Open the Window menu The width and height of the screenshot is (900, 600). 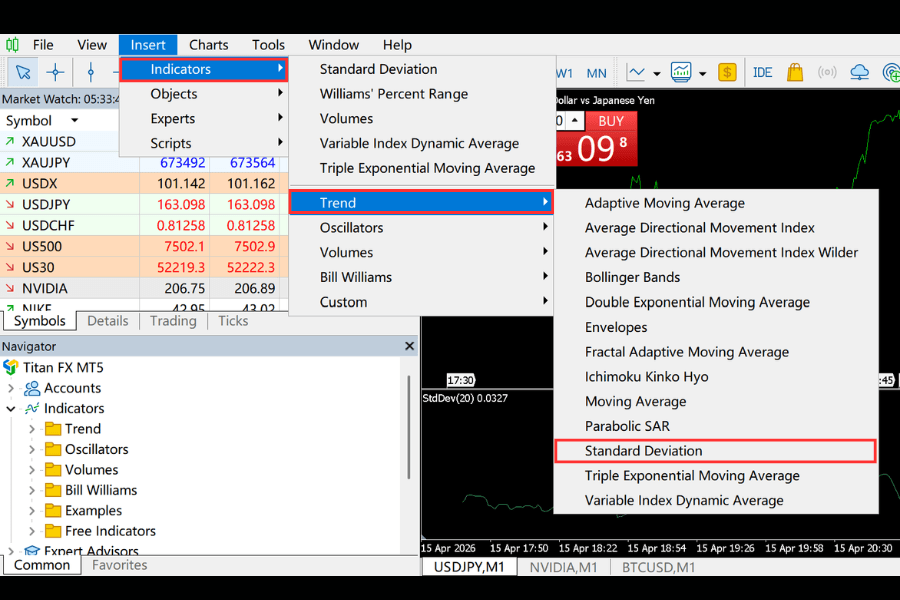(x=333, y=45)
